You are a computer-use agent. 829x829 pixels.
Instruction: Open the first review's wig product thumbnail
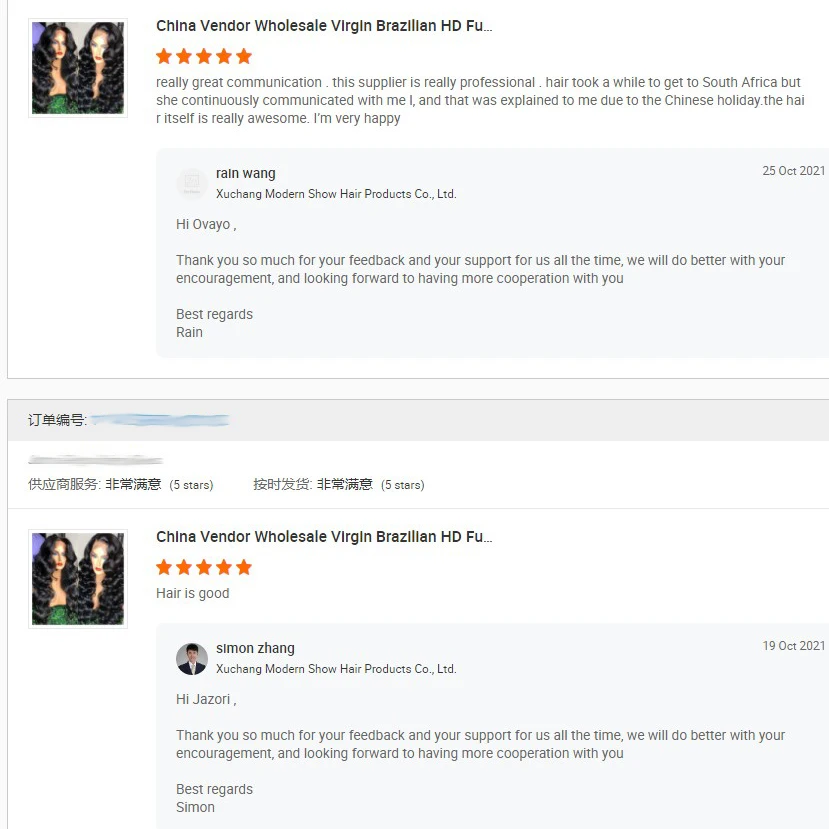click(x=78, y=68)
